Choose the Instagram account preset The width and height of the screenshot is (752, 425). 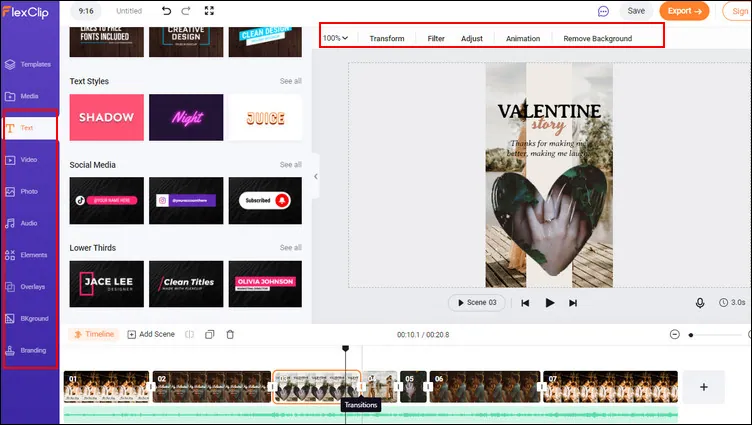[x=186, y=201]
